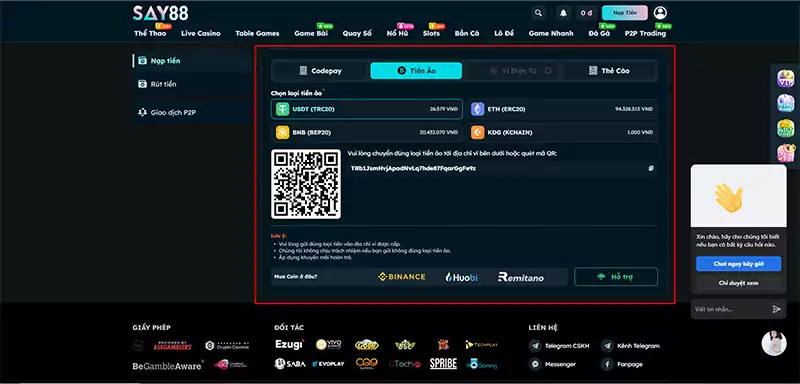Open the Telegram CSKH contact link

(x=560, y=346)
